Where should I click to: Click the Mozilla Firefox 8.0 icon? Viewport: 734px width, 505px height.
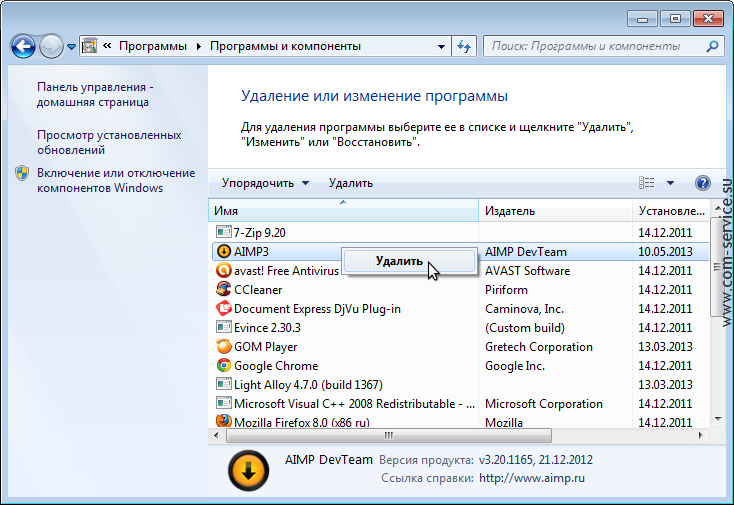224,421
